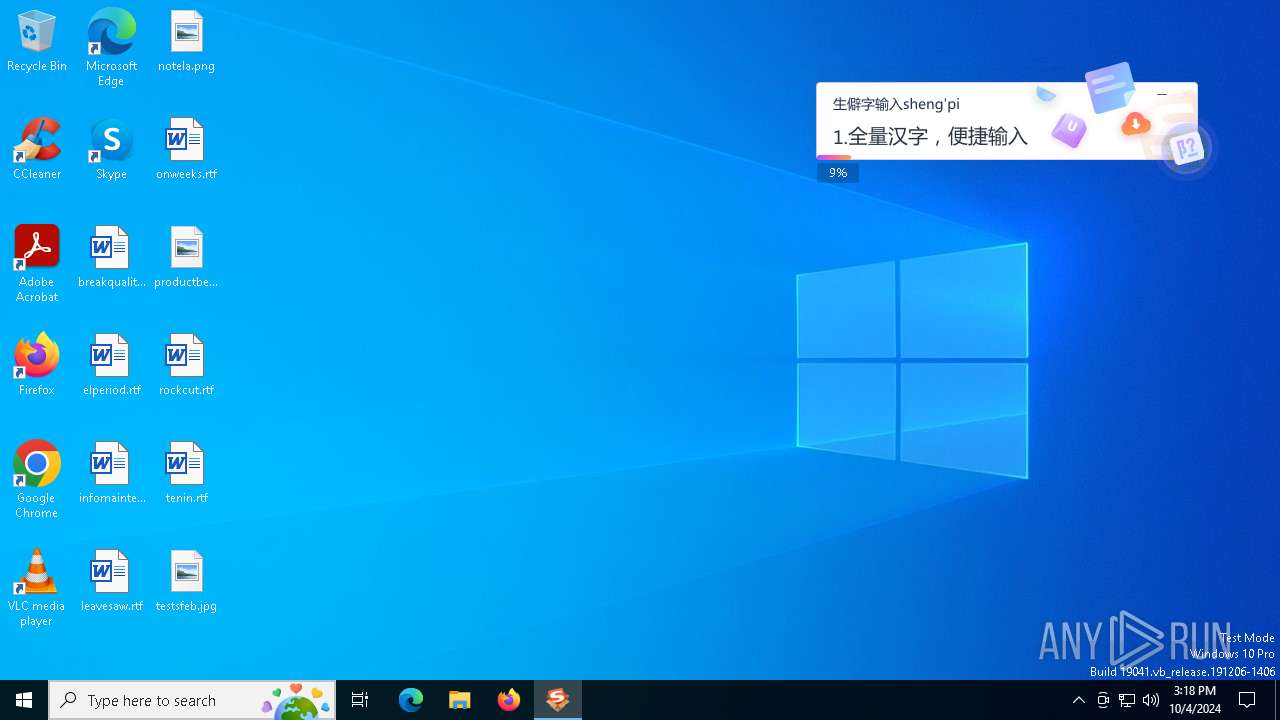Select the Adobe Acrobat desktop shortcut

[x=37, y=264]
